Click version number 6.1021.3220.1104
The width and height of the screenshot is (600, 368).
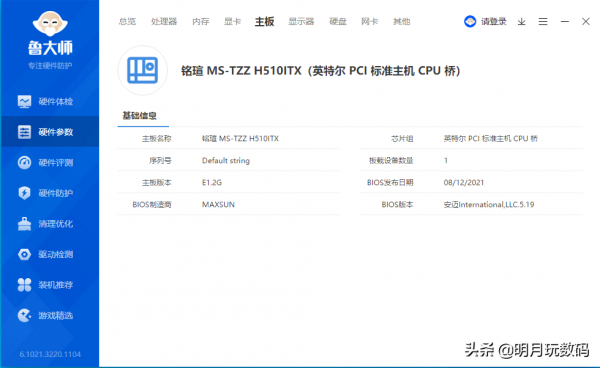[50, 354]
